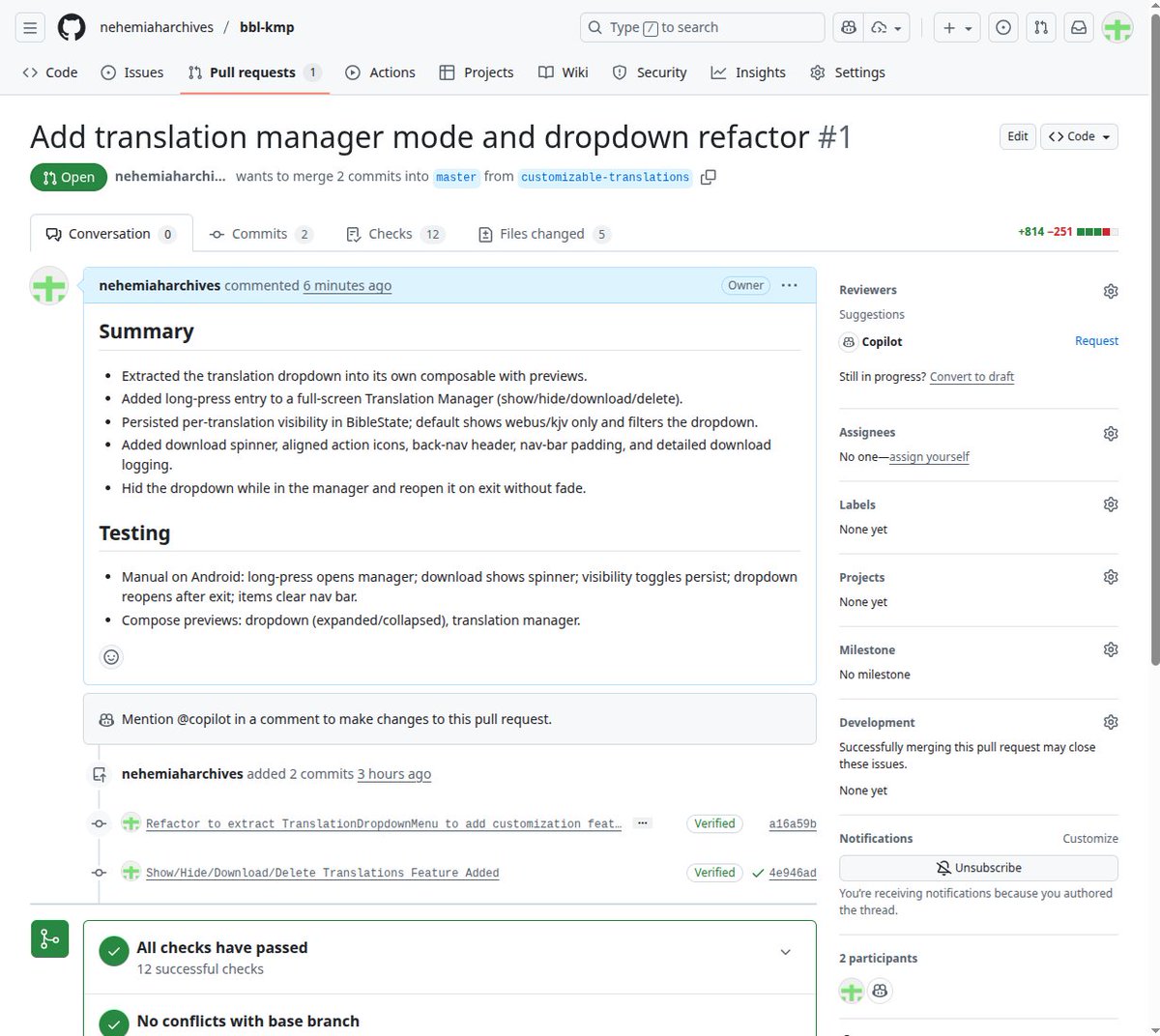
Task: Copy the branch name customizable-translations
Action: click(709, 177)
